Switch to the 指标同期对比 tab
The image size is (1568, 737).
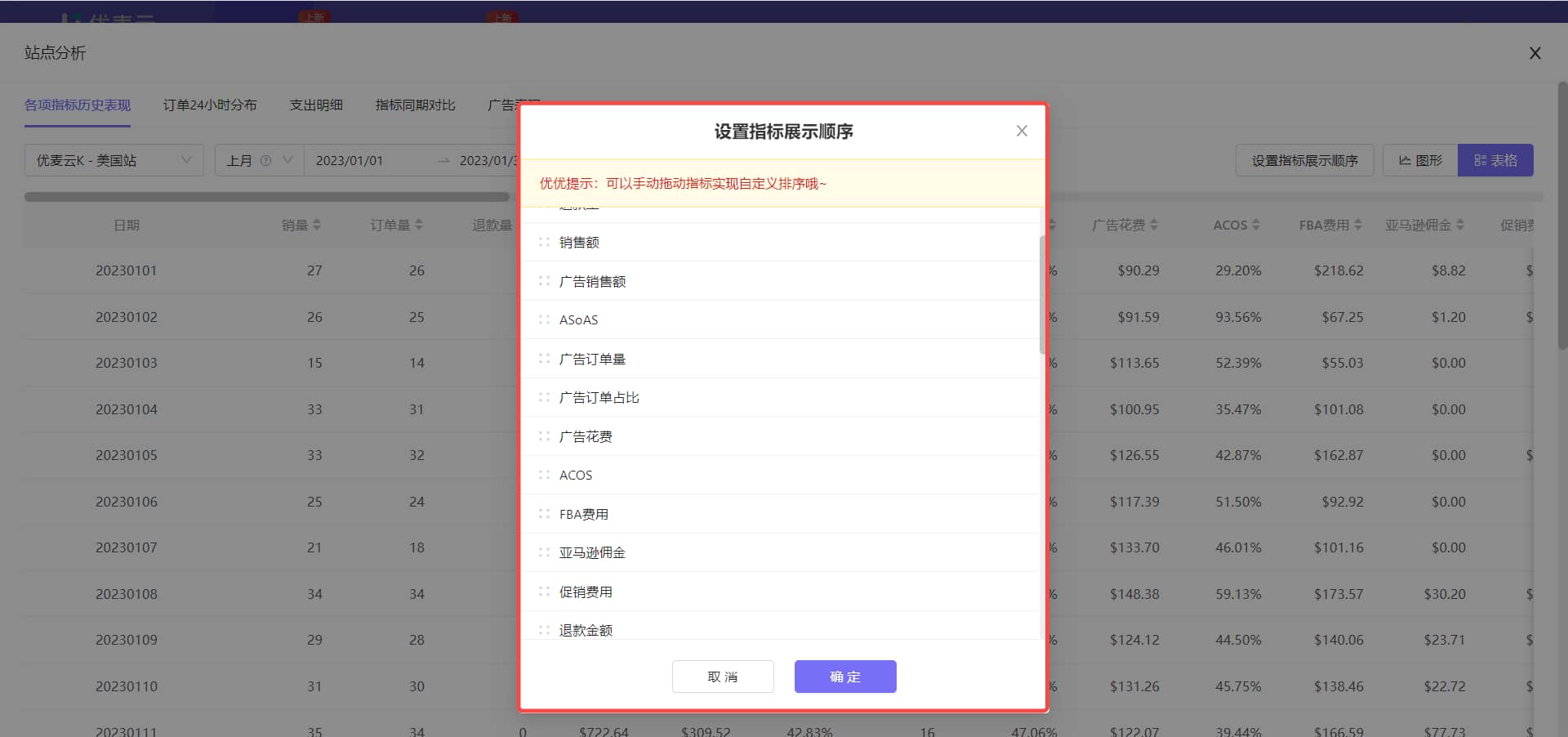[416, 105]
